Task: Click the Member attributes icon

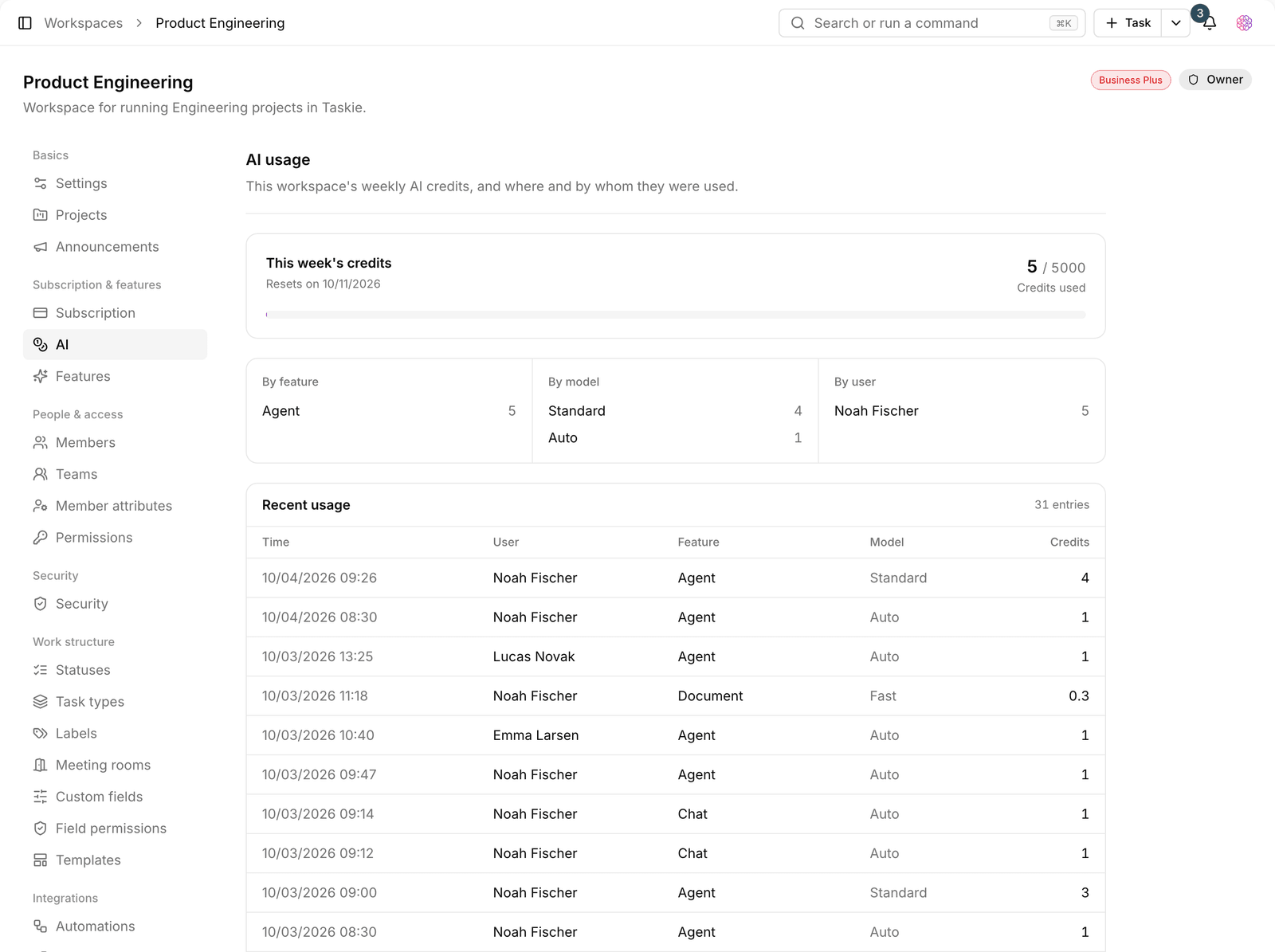Action: point(41,506)
